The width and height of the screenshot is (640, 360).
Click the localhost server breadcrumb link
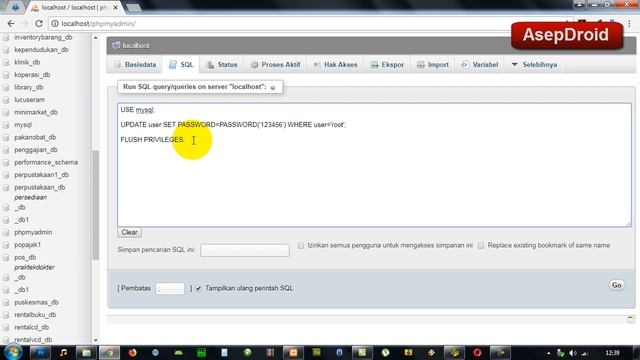click(x=136, y=45)
